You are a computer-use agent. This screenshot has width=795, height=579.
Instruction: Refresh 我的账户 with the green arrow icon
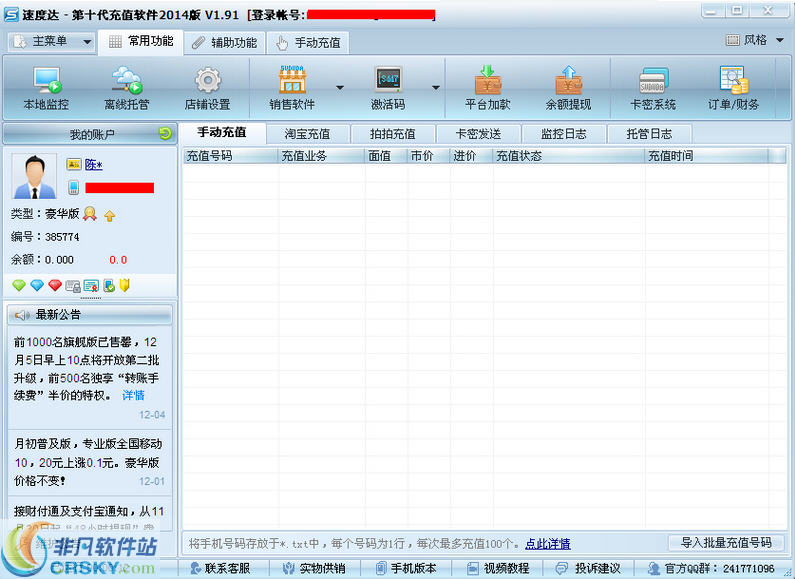[165, 133]
